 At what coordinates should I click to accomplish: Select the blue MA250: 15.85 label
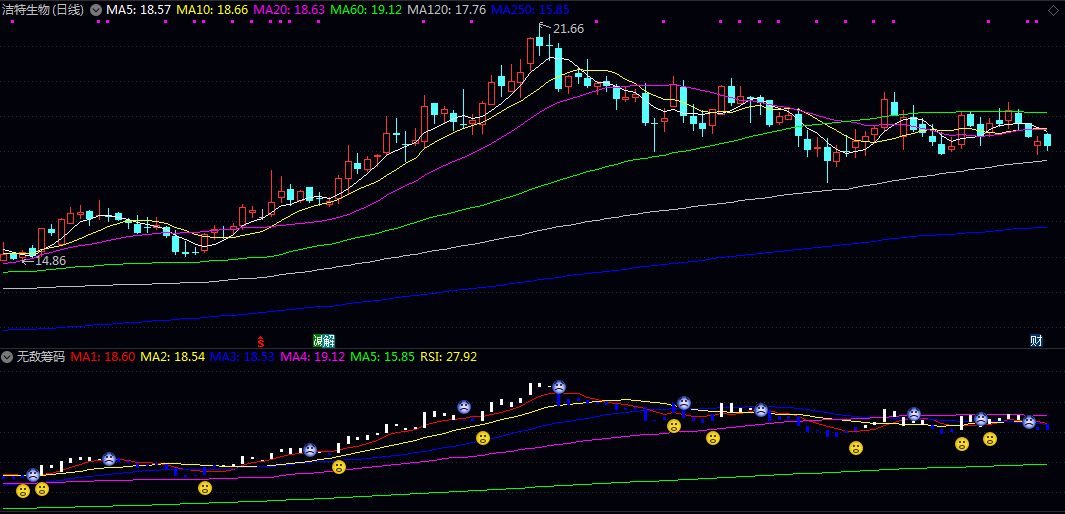[x=530, y=10]
